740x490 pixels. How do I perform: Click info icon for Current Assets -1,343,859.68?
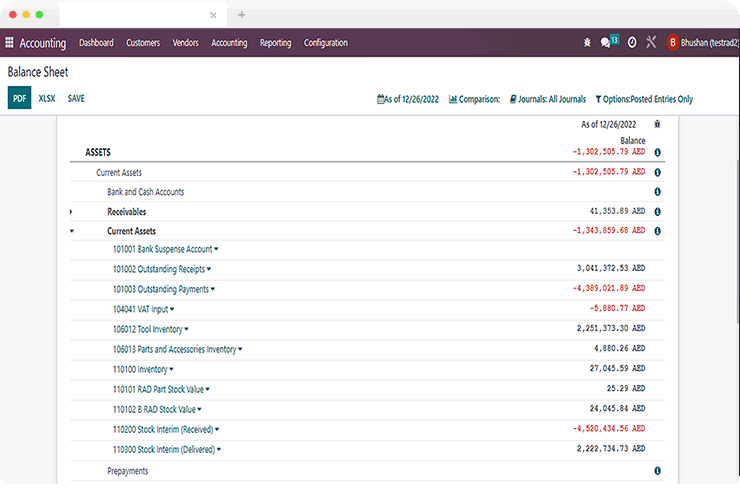point(657,231)
